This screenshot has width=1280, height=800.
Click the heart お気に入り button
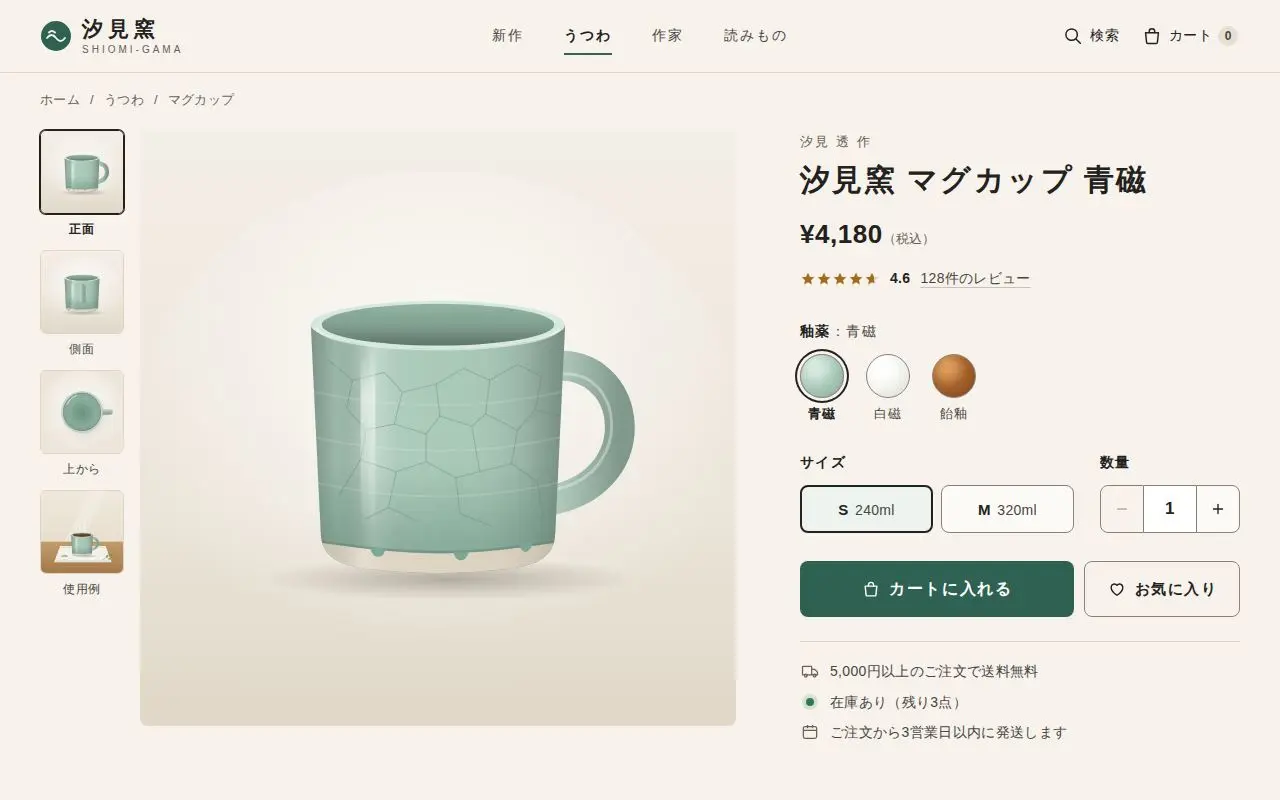click(x=1162, y=589)
